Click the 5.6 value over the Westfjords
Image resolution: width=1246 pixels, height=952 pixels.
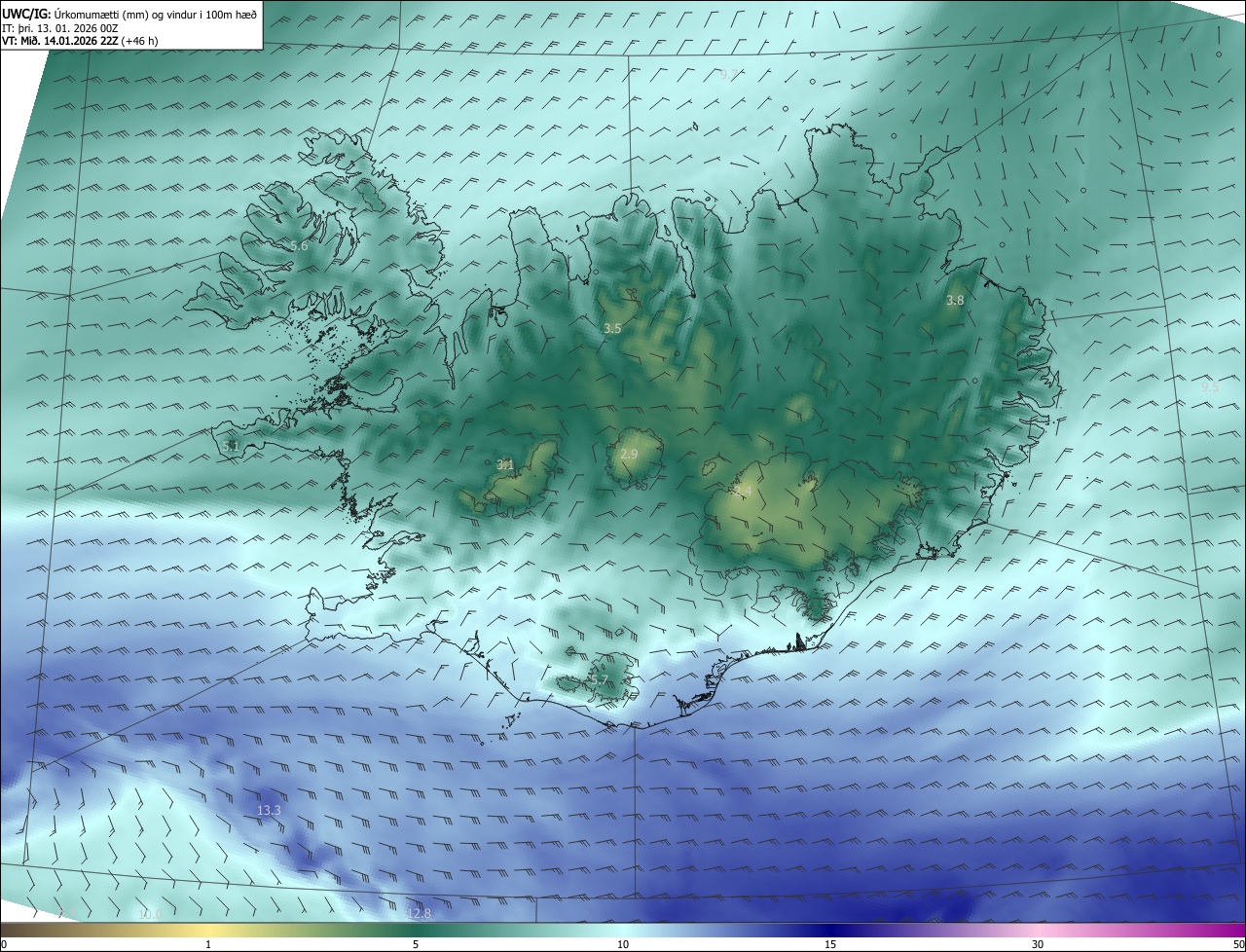299,246
